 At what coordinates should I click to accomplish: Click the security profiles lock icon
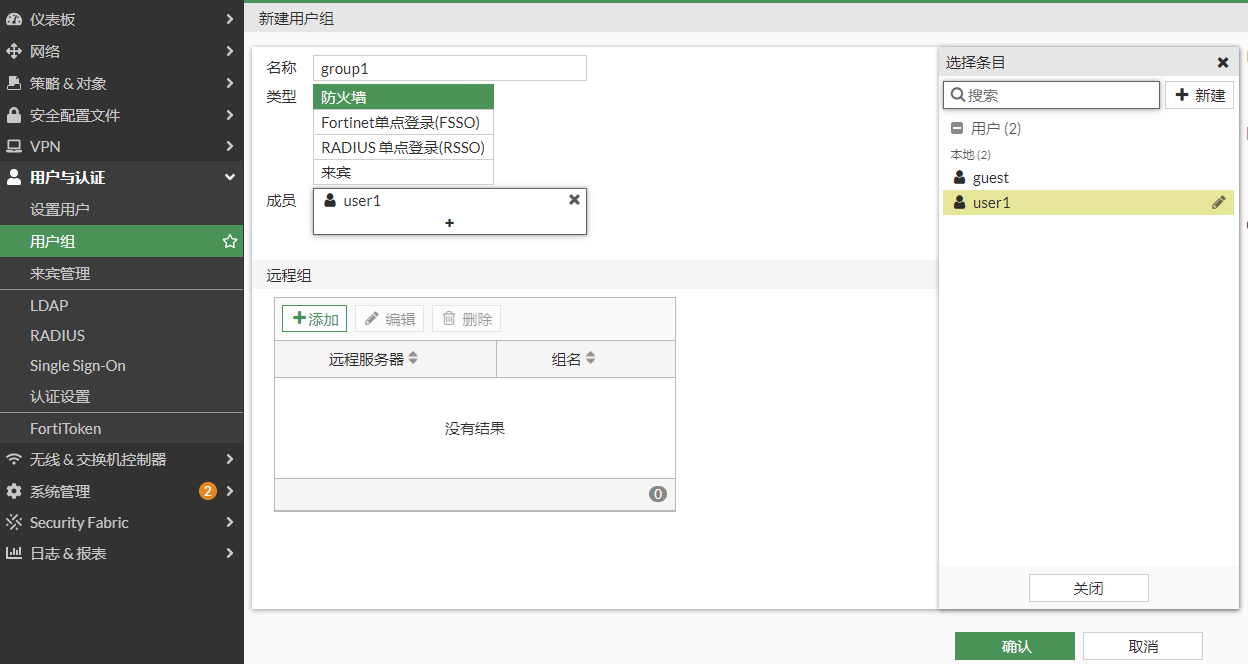(x=14, y=115)
